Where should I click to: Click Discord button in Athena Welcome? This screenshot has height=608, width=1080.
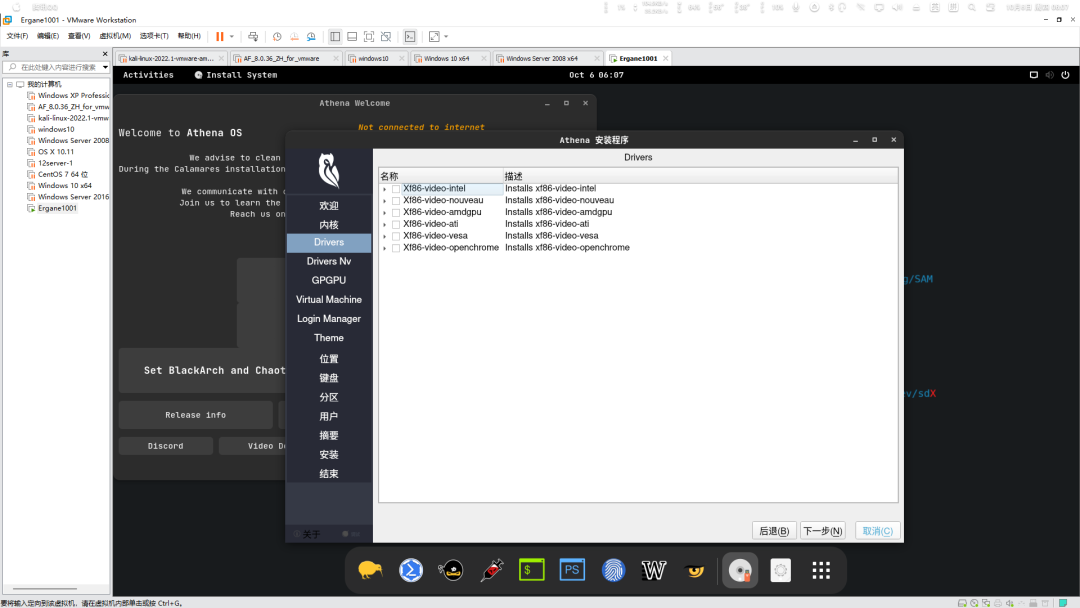pos(165,446)
